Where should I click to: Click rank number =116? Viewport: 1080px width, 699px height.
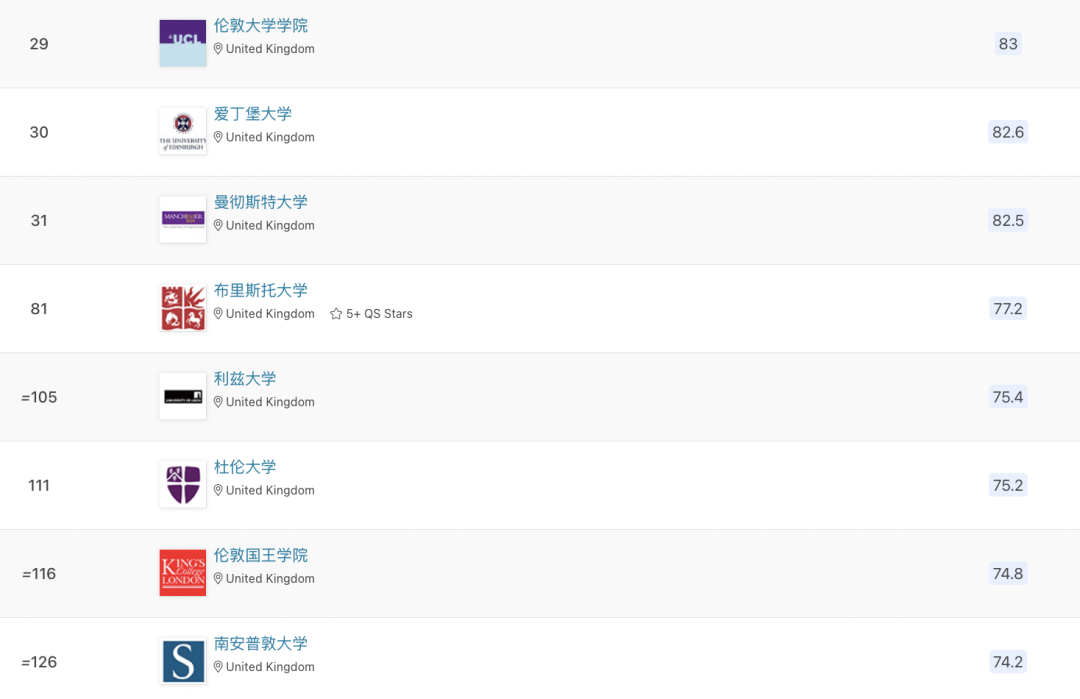[39, 574]
